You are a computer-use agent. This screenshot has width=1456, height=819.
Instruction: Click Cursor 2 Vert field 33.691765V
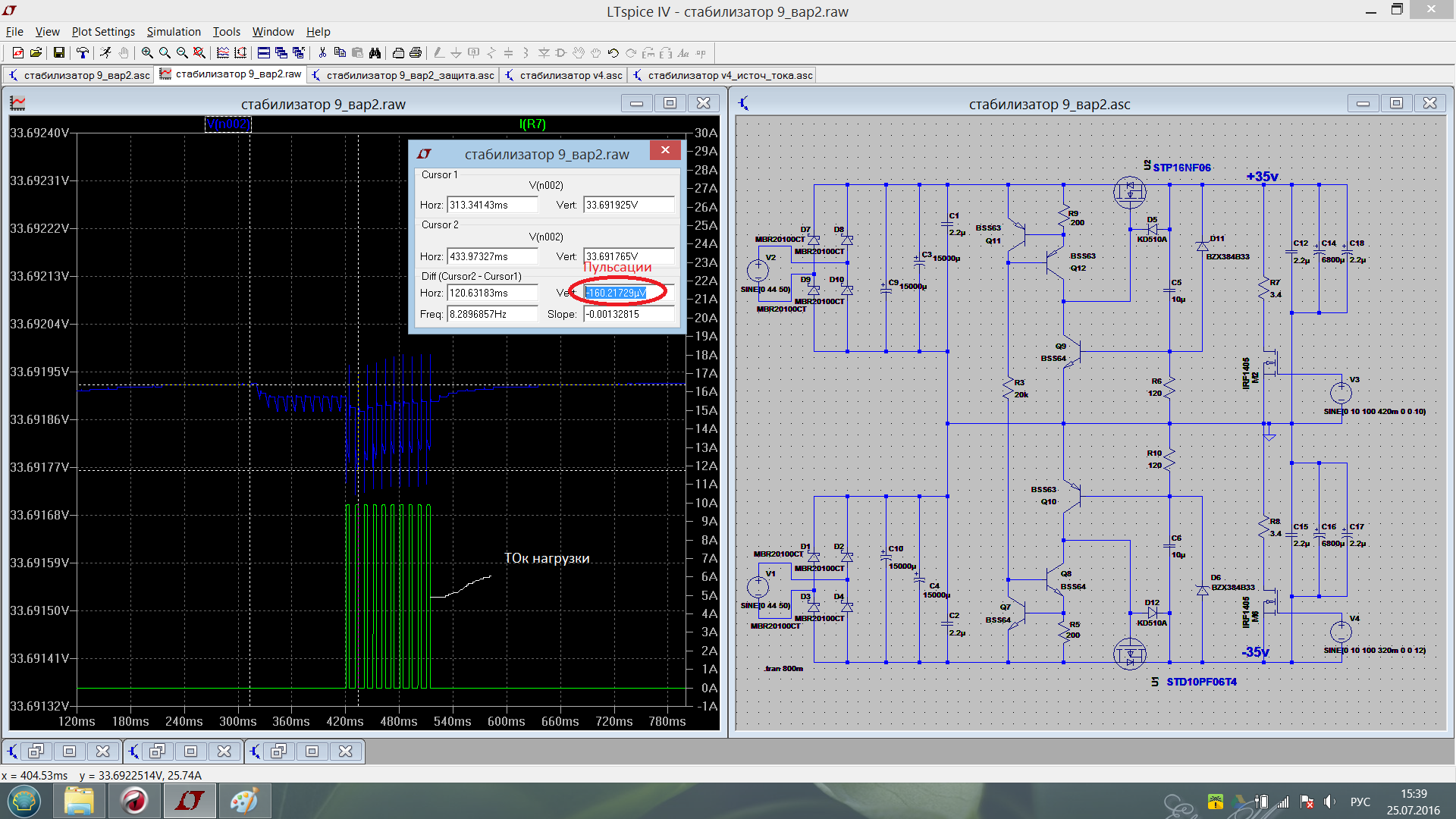pos(629,256)
